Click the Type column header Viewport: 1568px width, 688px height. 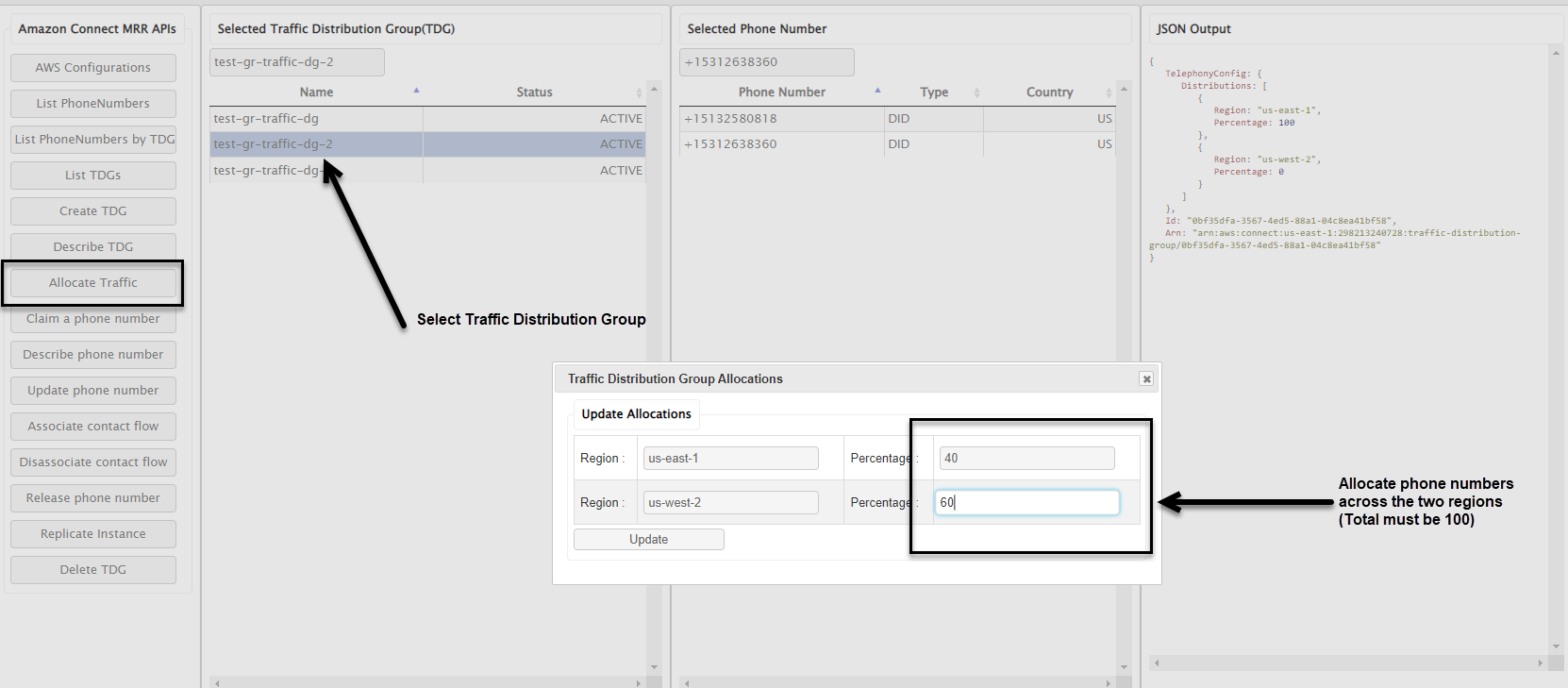934,92
